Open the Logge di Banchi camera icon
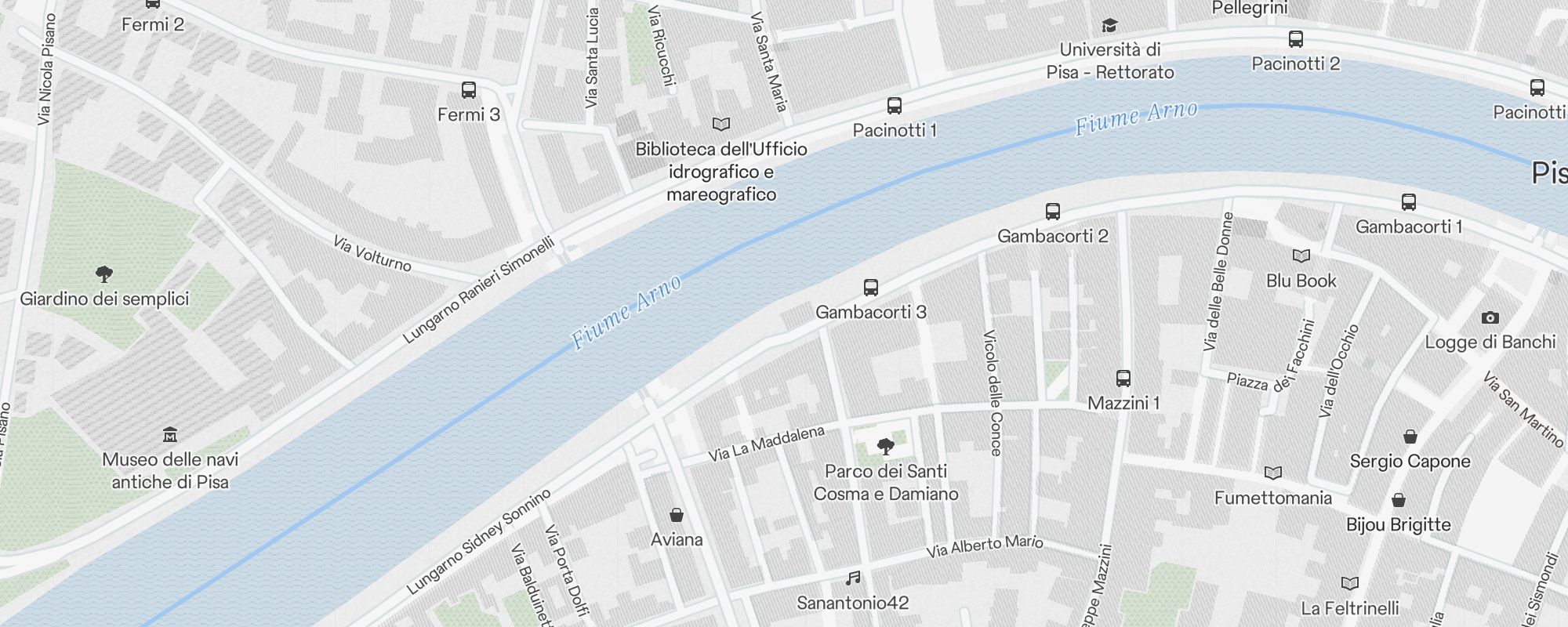1568x627 pixels. point(1490,318)
